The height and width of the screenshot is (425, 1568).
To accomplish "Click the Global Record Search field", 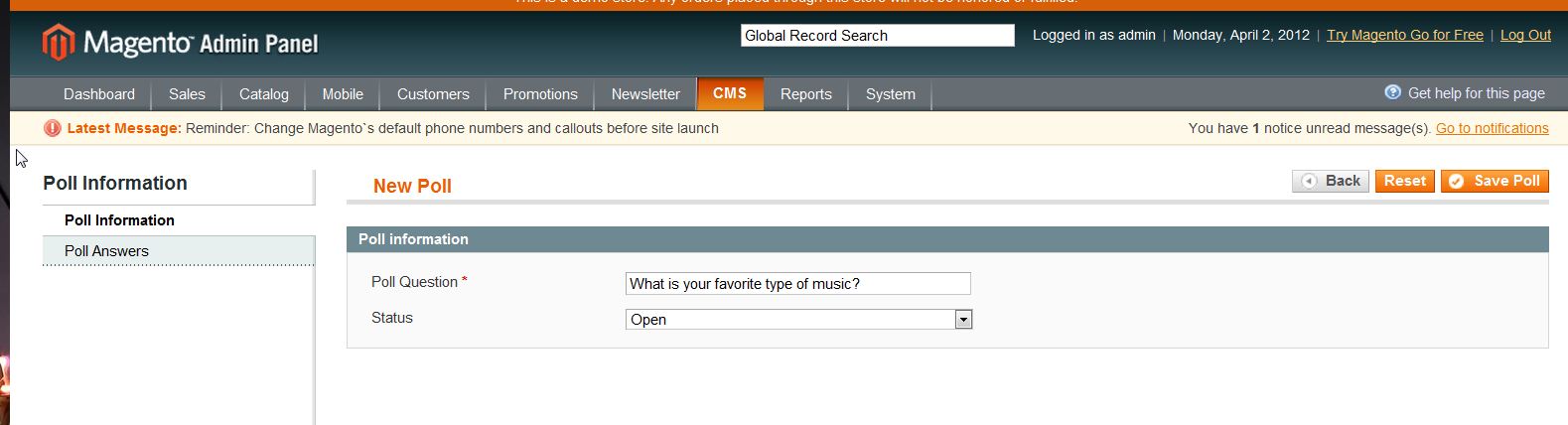I will [x=877, y=36].
